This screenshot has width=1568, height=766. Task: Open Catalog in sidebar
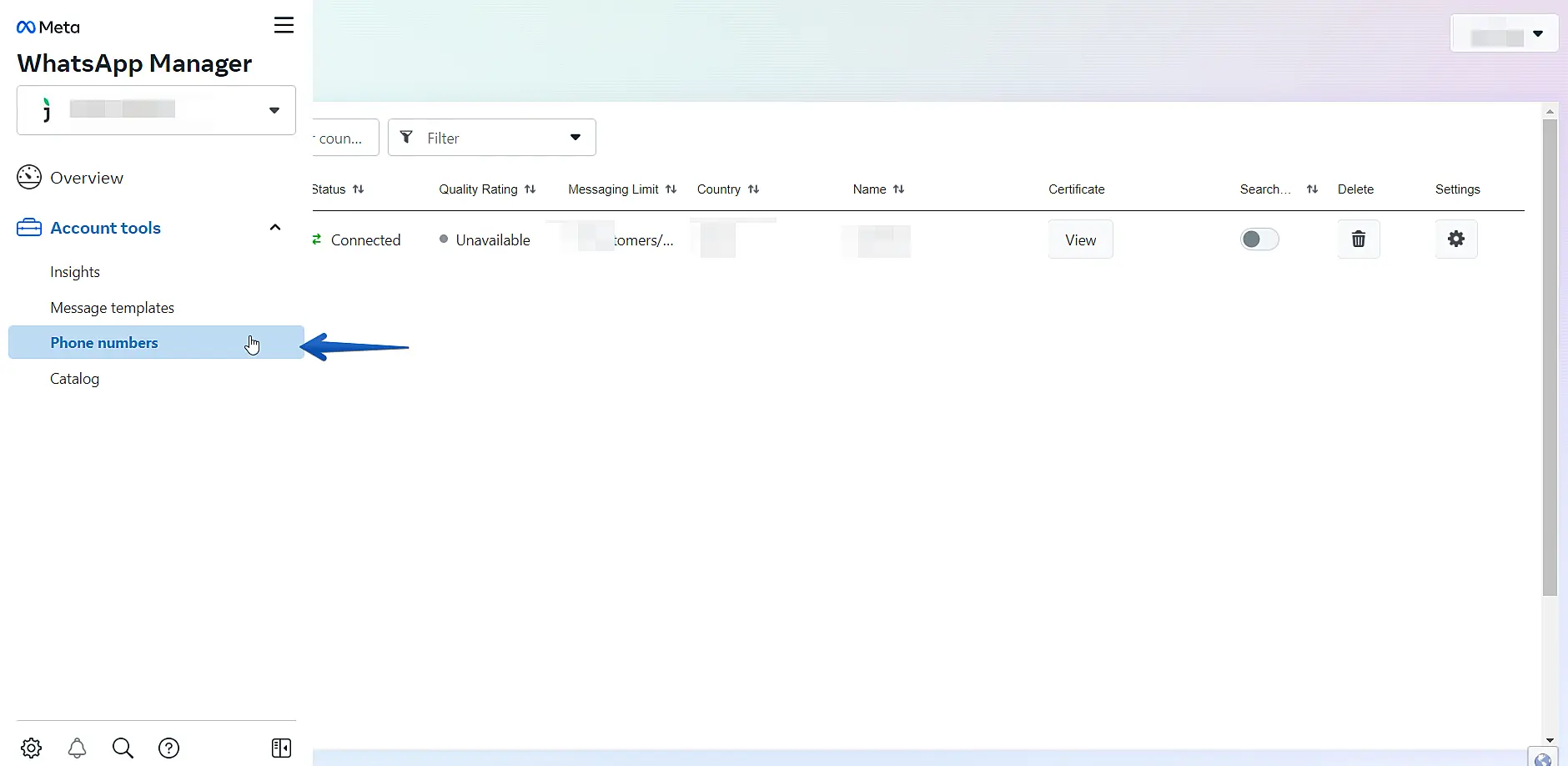pyautogui.click(x=74, y=379)
